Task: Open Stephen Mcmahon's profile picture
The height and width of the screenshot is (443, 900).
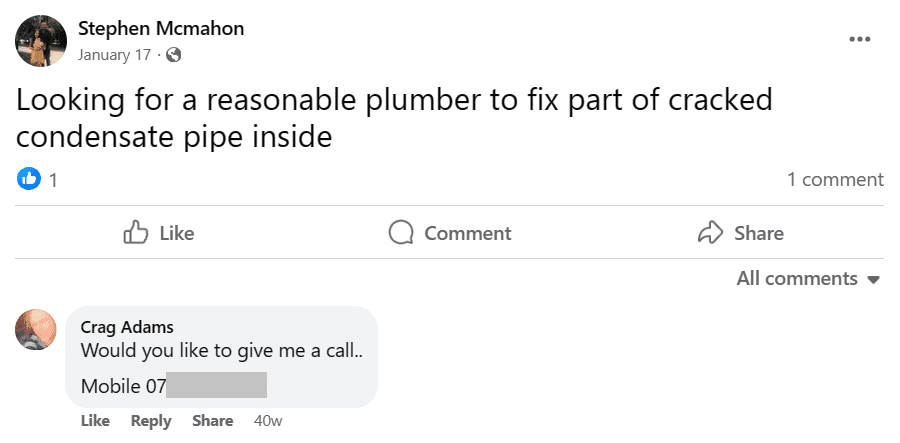Action: pyautogui.click(x=41, y=41)
